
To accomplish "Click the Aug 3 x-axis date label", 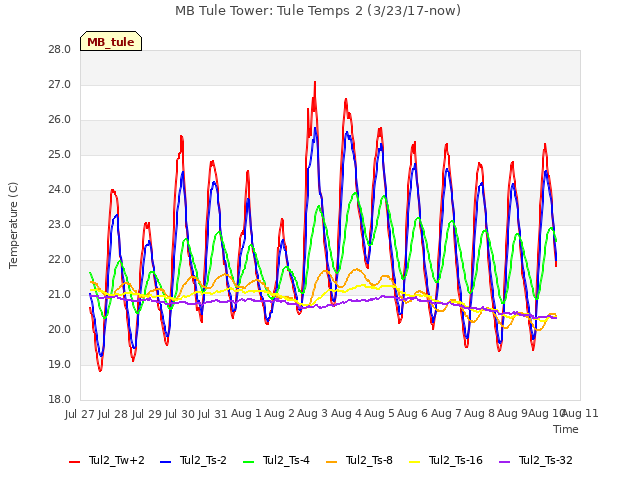I will [x=313, y=414].
